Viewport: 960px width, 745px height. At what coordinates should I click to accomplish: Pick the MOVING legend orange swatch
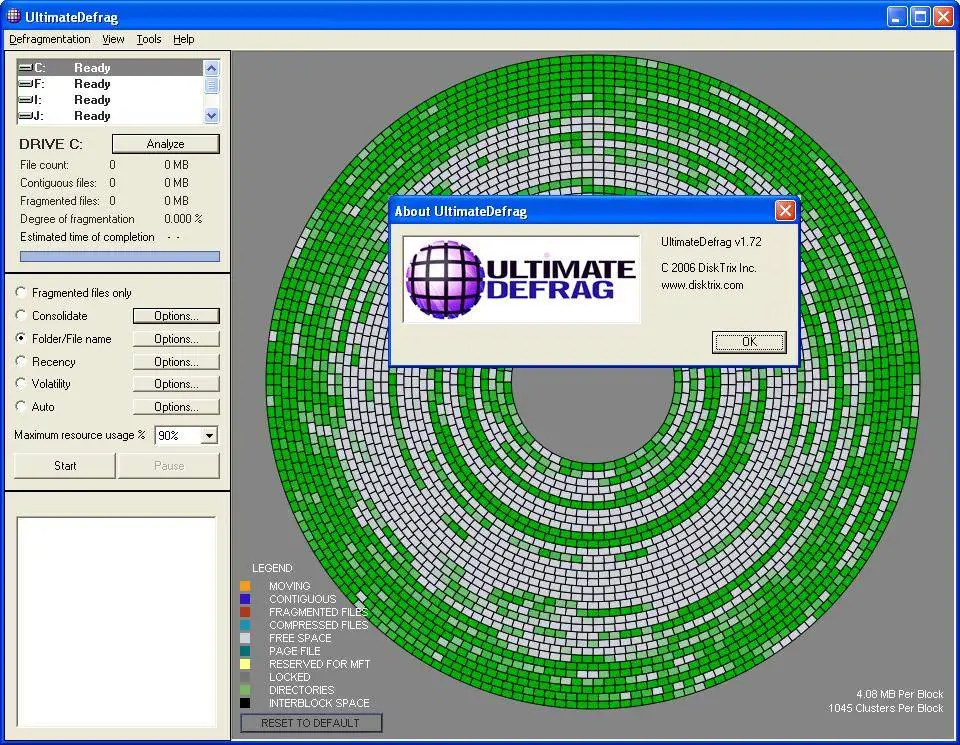tap(245, 586)
